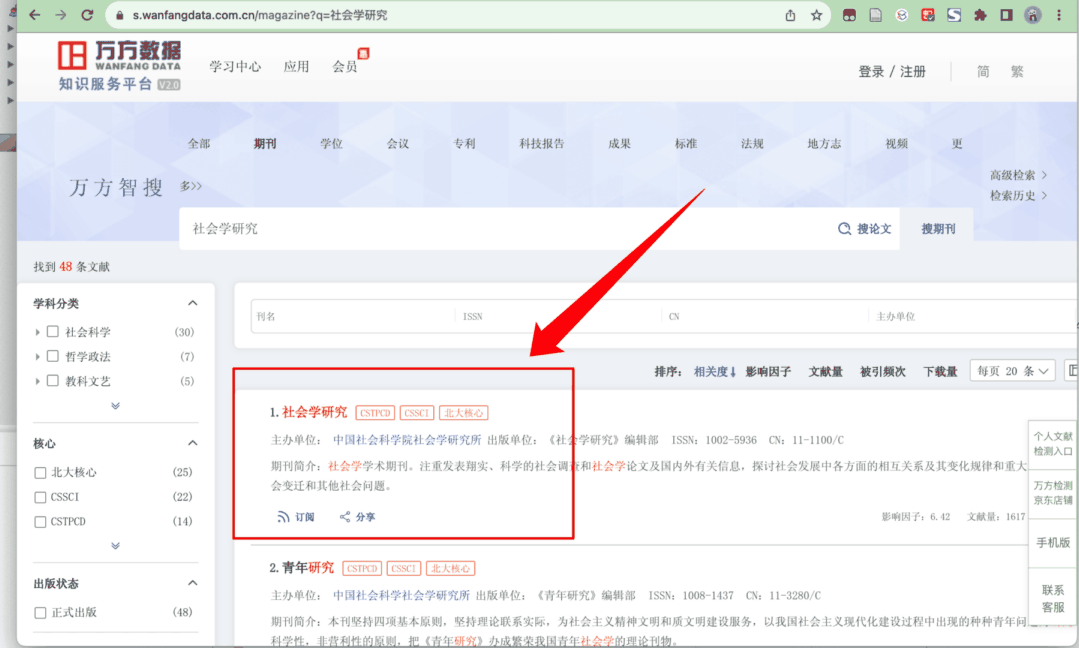Open the 学习中心 menu item

pyautogui.click(x=235, y=66)
